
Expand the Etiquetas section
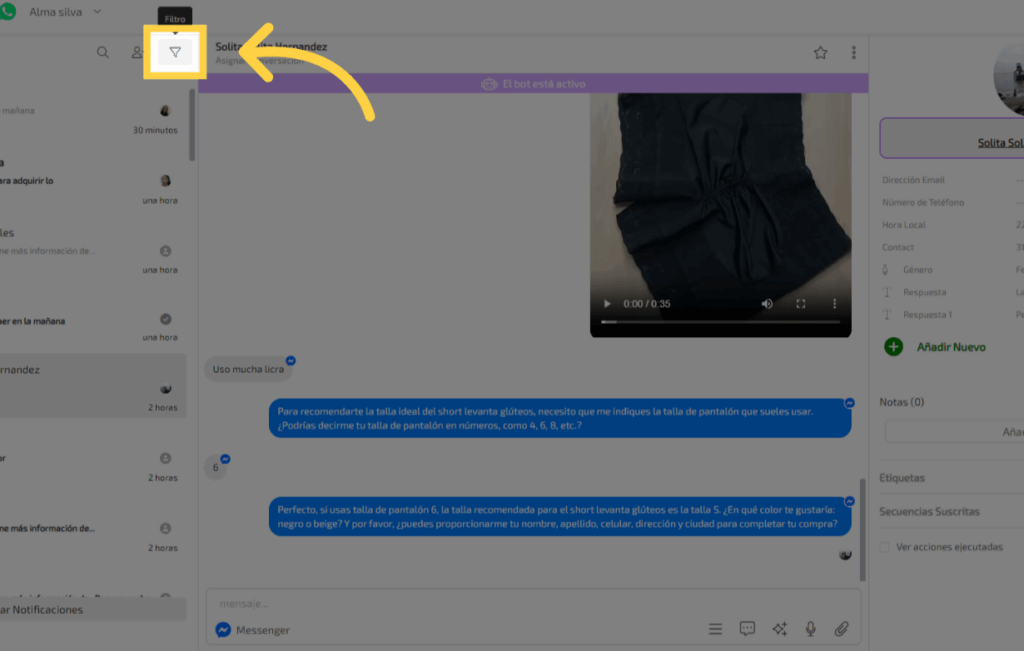[902, 478]
